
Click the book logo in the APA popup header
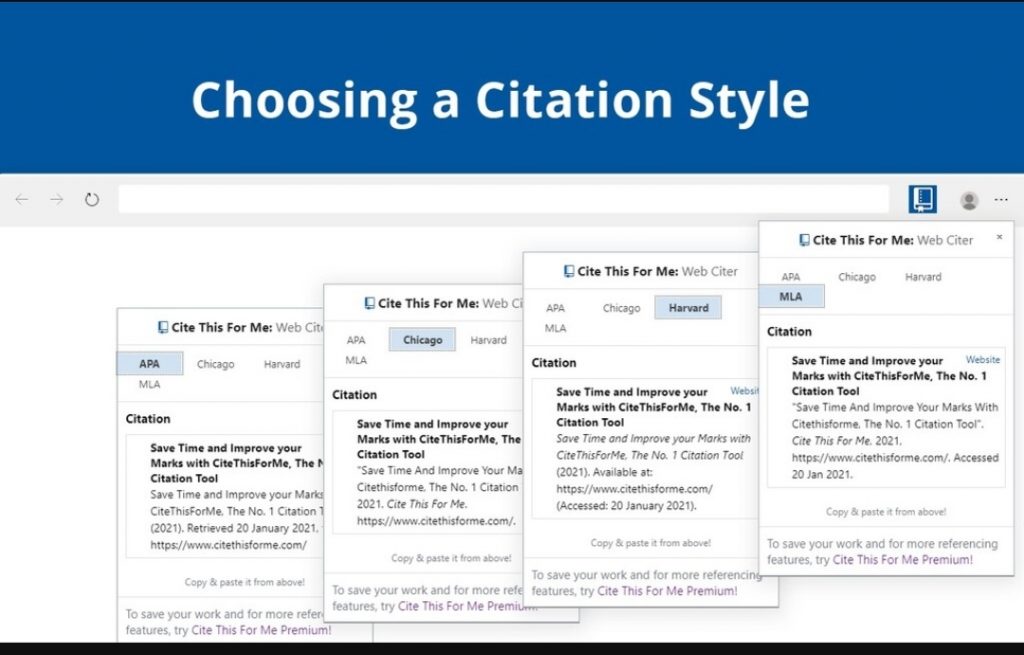point(163,328)
